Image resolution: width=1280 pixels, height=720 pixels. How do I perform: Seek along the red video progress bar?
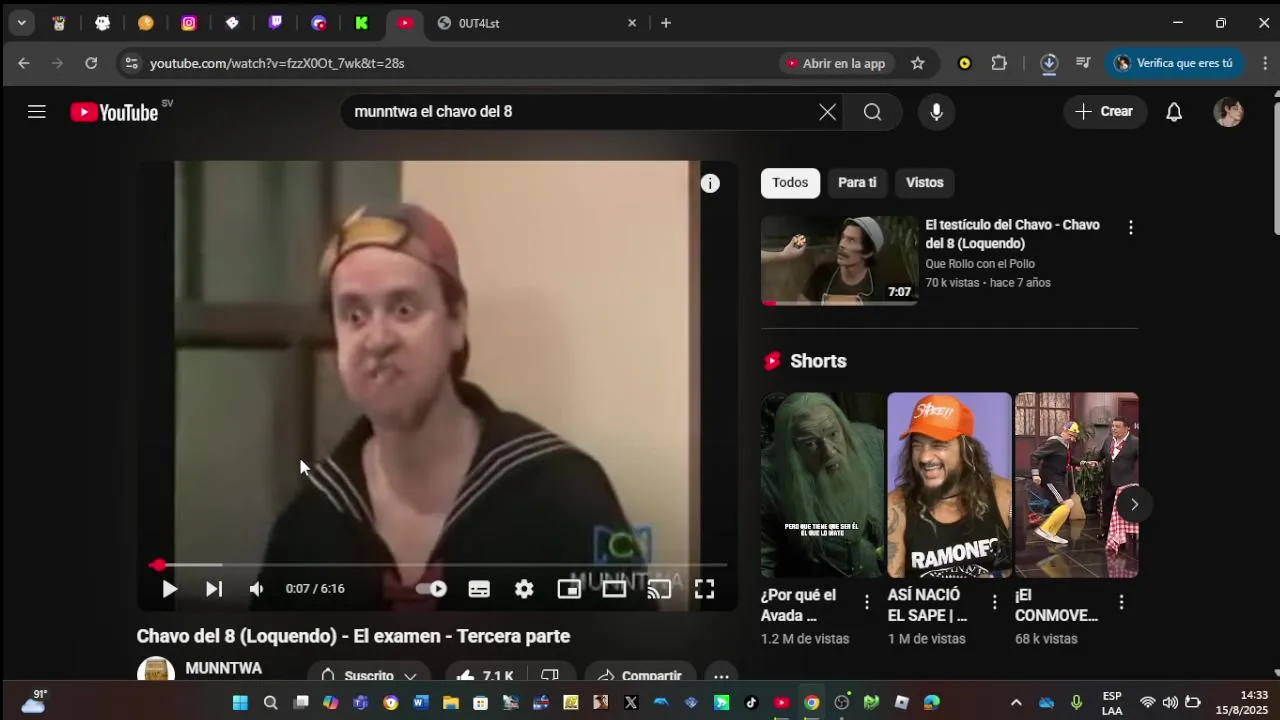437,565
